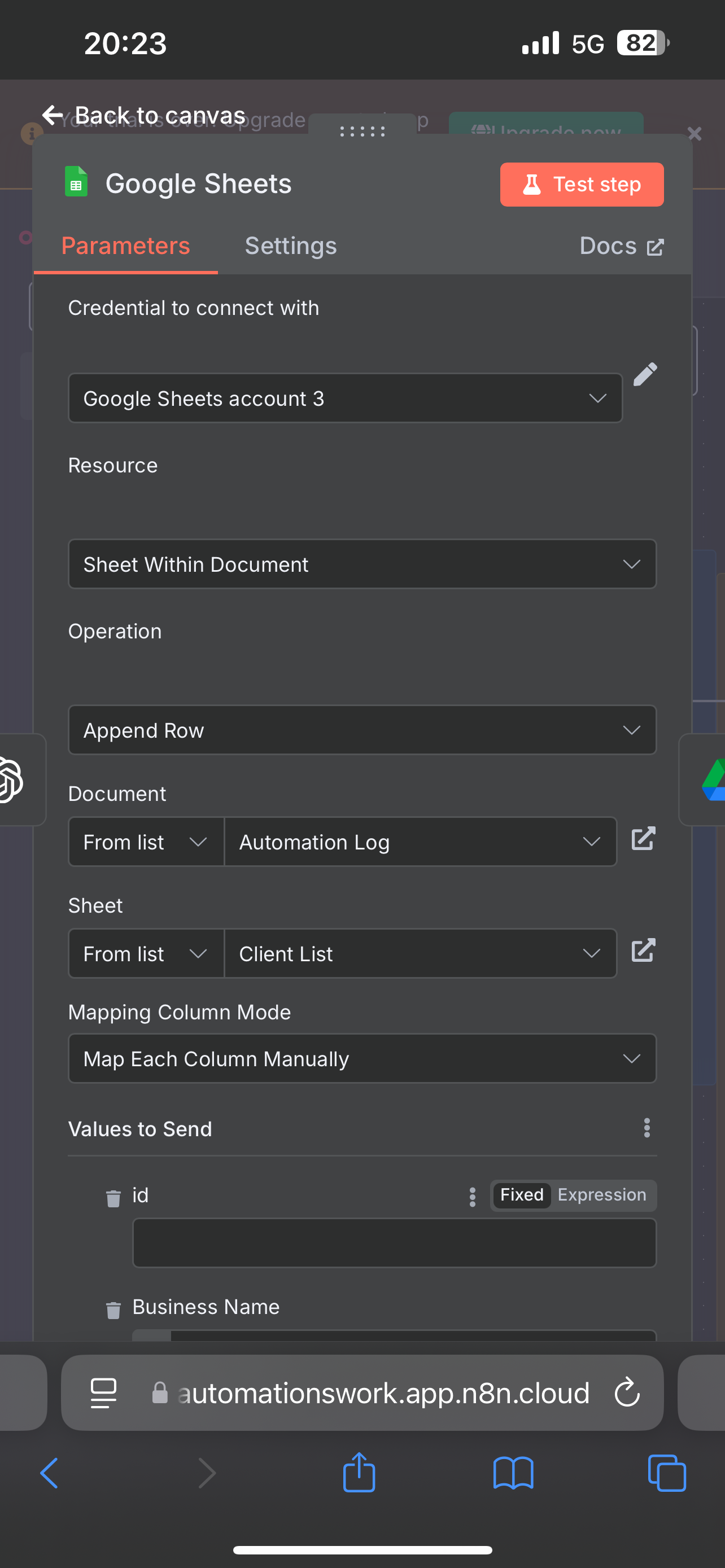
Task: Open the Safari share sheet
Action: coord(359,1473)
